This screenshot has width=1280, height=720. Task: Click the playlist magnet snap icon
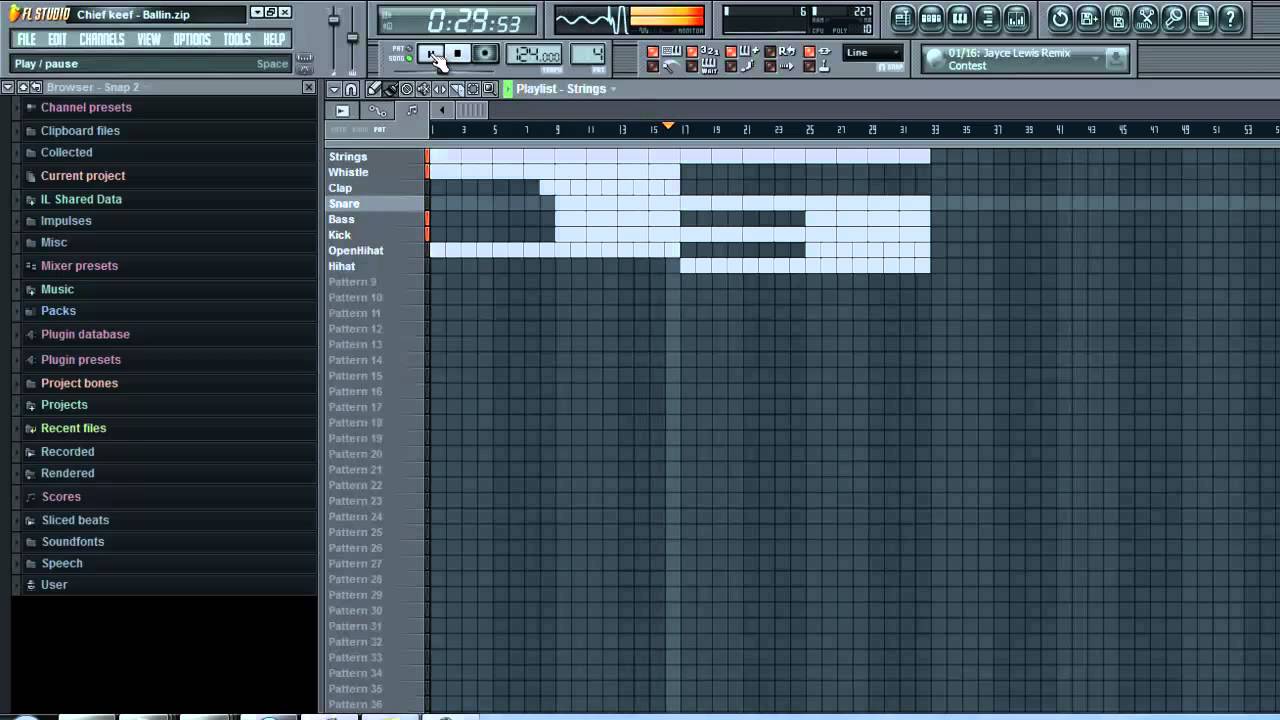[x=350, y=89]
